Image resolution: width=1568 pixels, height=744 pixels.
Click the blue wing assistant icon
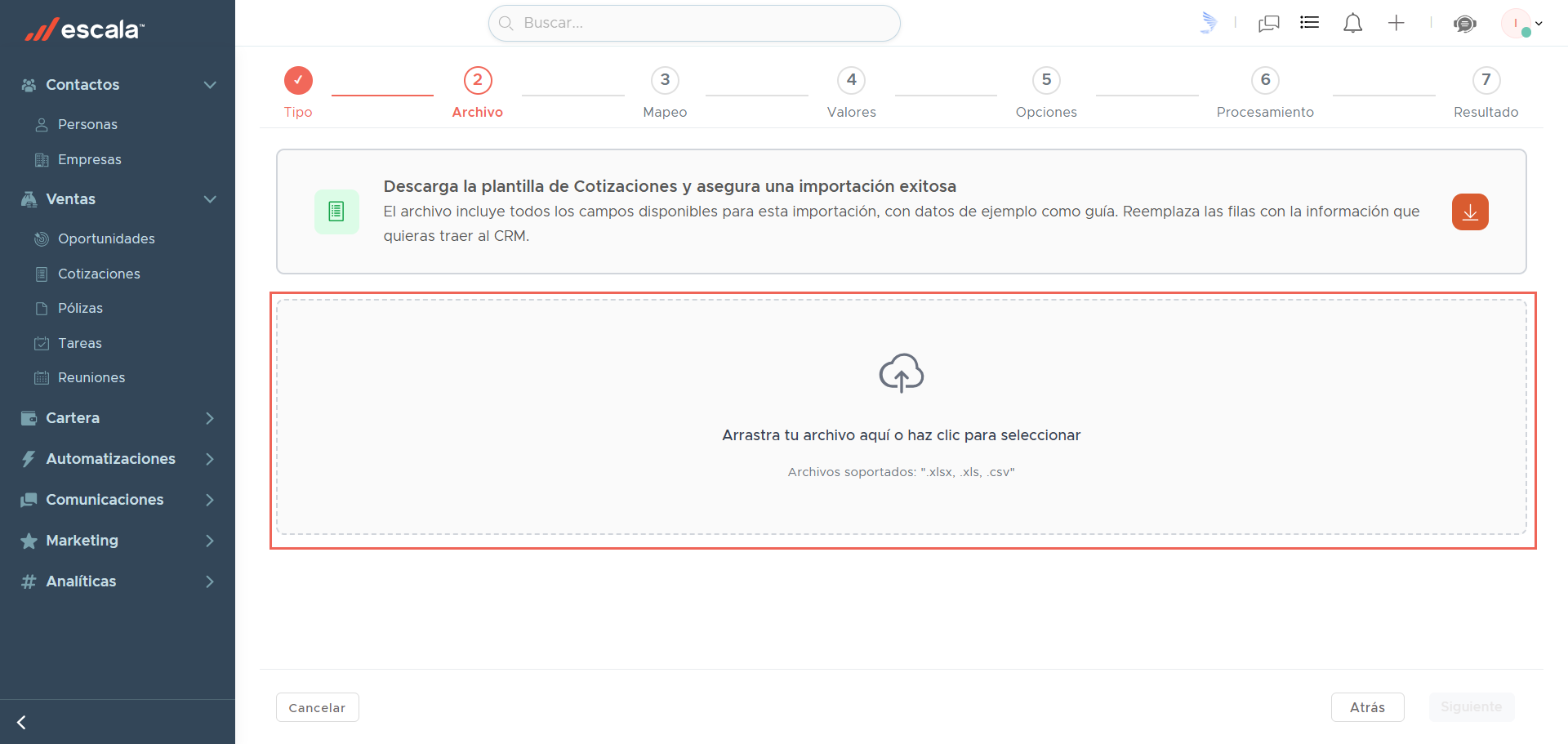pyautogui.click(x=1209, y=23)
